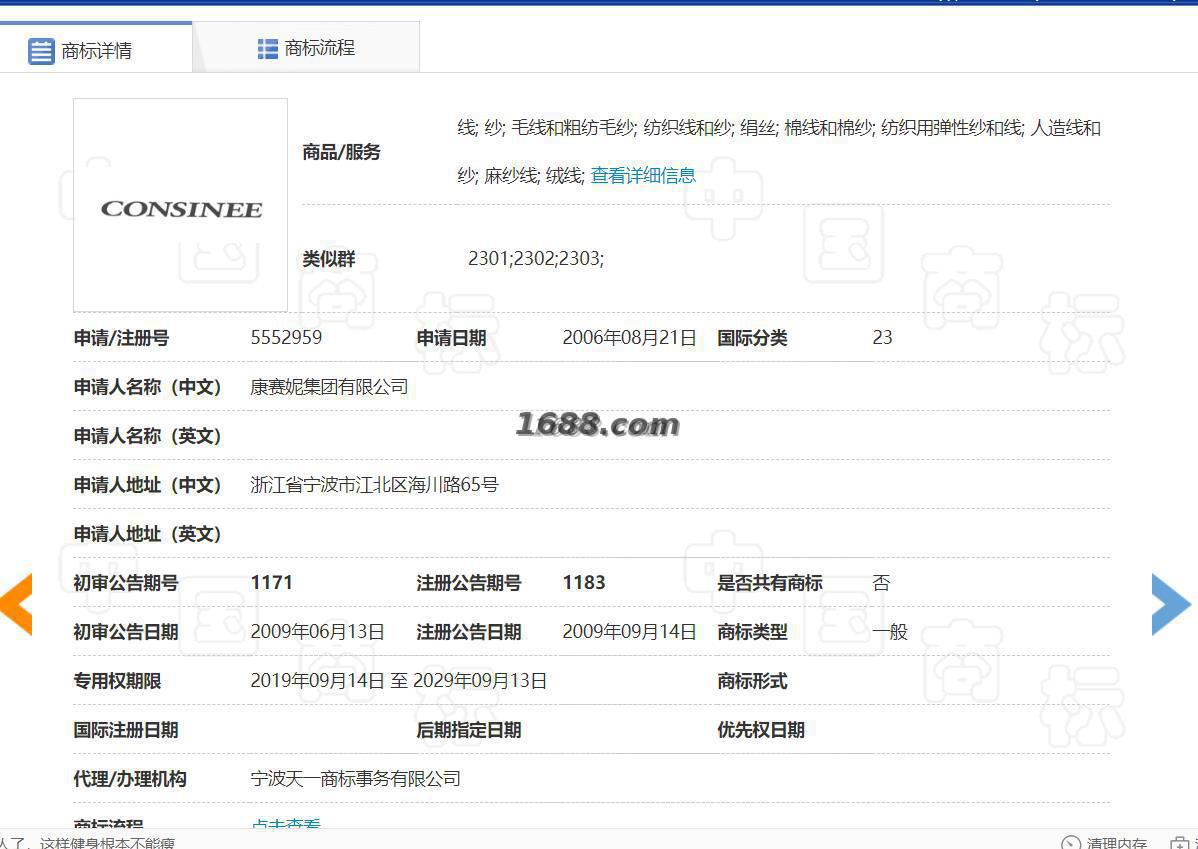1198x849 pixels.
Task: Click the 商标形式 label
Action: pyautogui.click(x=752, y=681)
